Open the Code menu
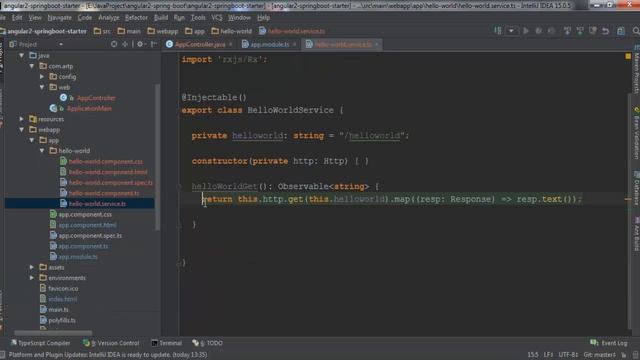Screen dimensions: 640x360 pyautogui.click(x=84, y=18)
